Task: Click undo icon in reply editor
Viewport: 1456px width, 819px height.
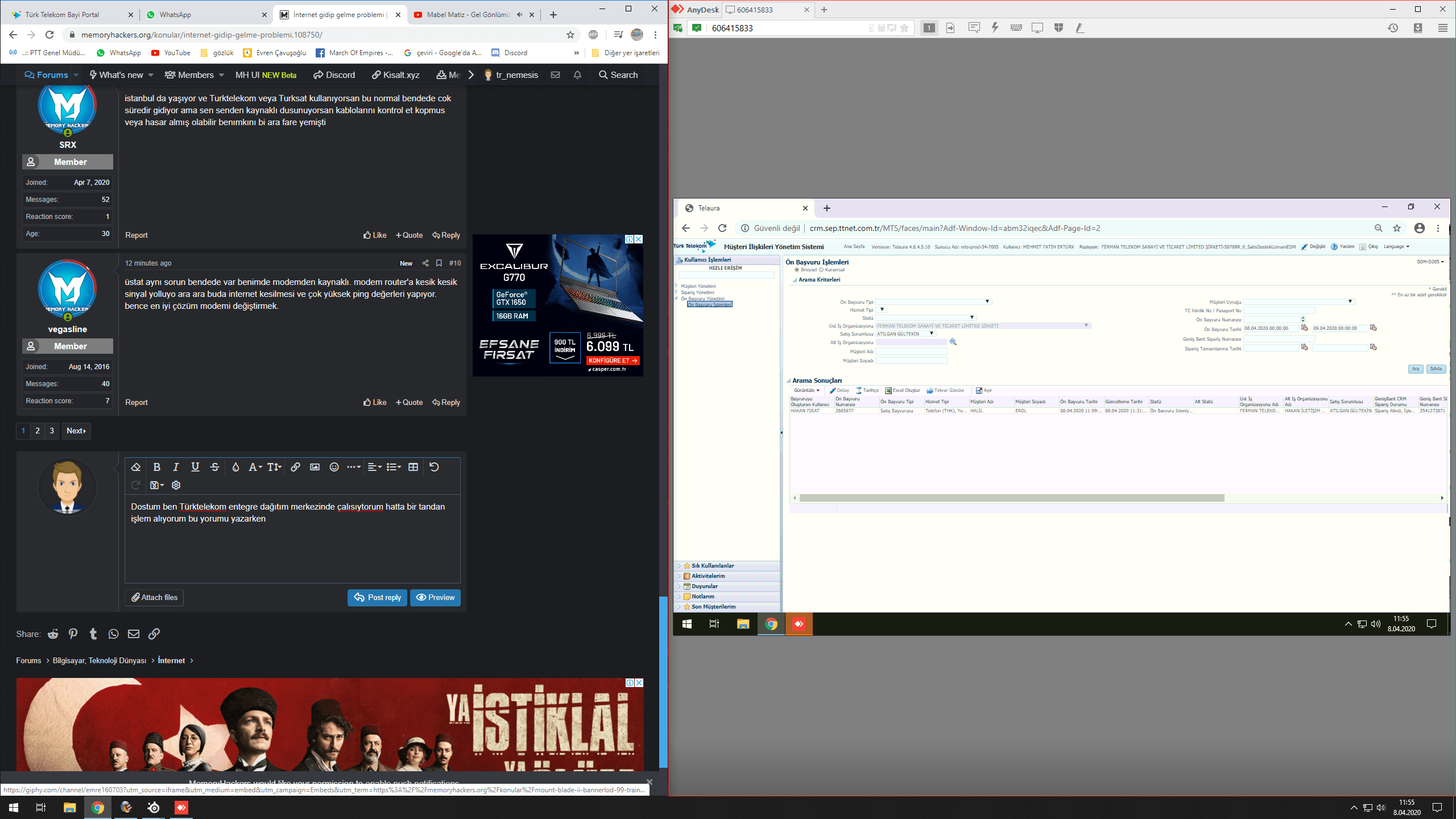Action: click(434, 467)
